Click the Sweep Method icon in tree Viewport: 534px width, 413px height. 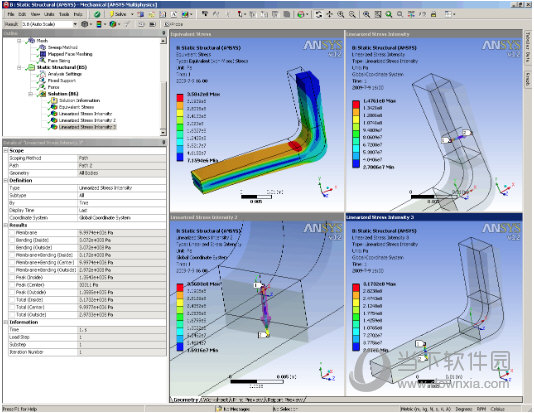coord(43,47)
